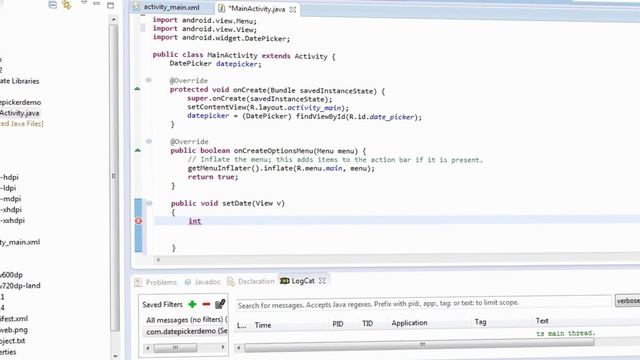
Task: Edit the selected LogCat filter
Action: [220, 304]
